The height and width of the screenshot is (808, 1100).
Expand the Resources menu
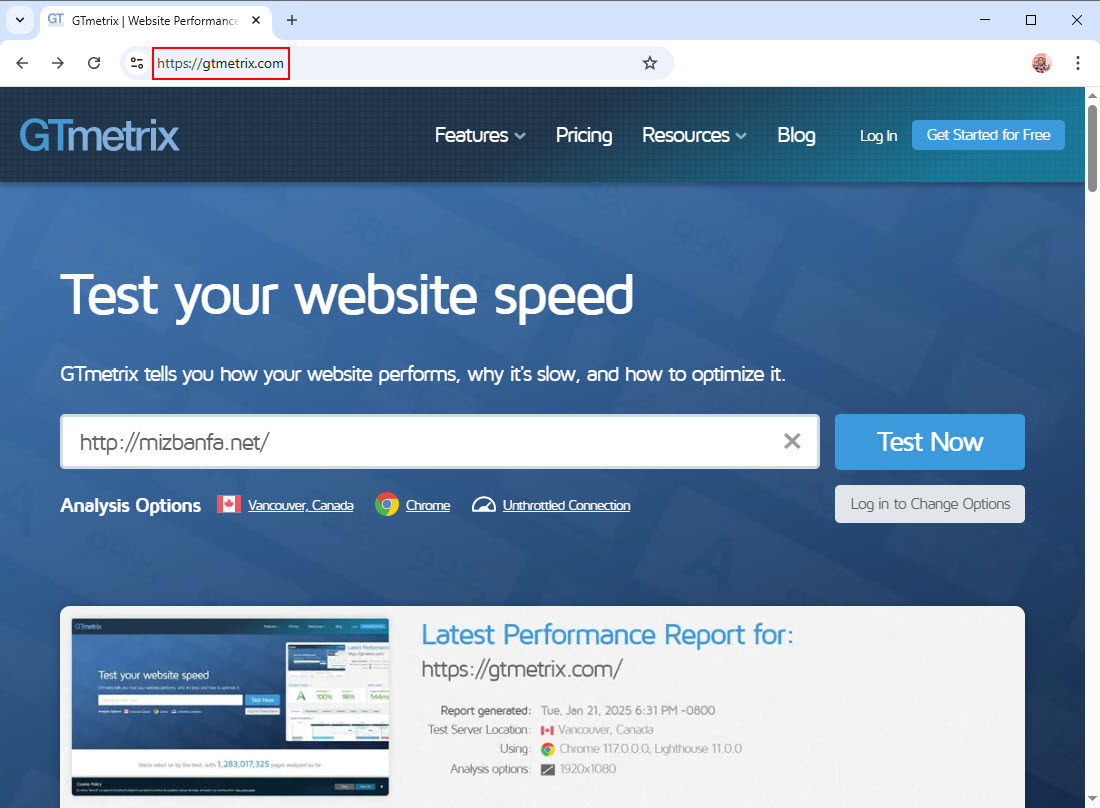pos(694,135)
